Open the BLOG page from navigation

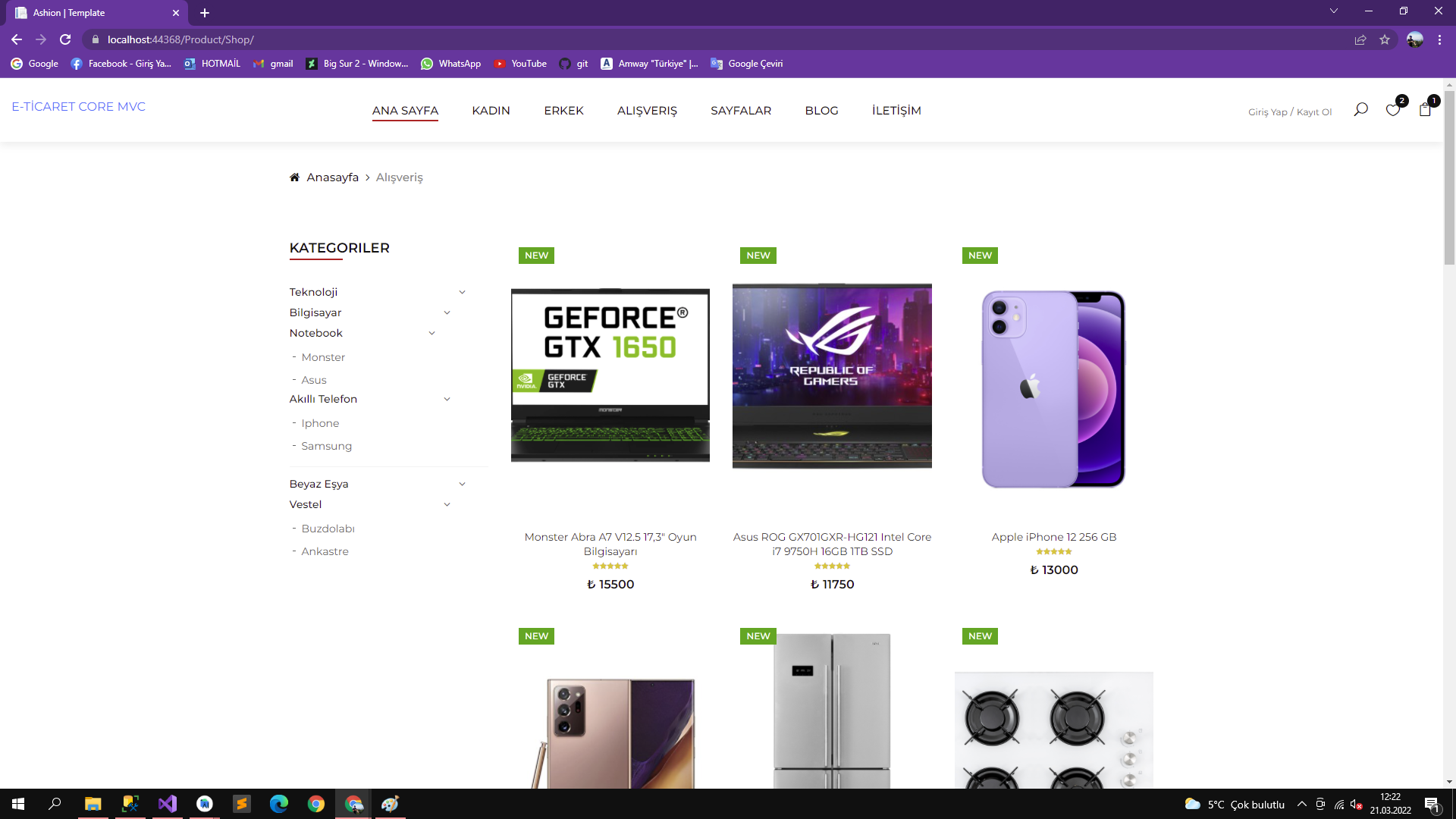click(x=821, y=111)
